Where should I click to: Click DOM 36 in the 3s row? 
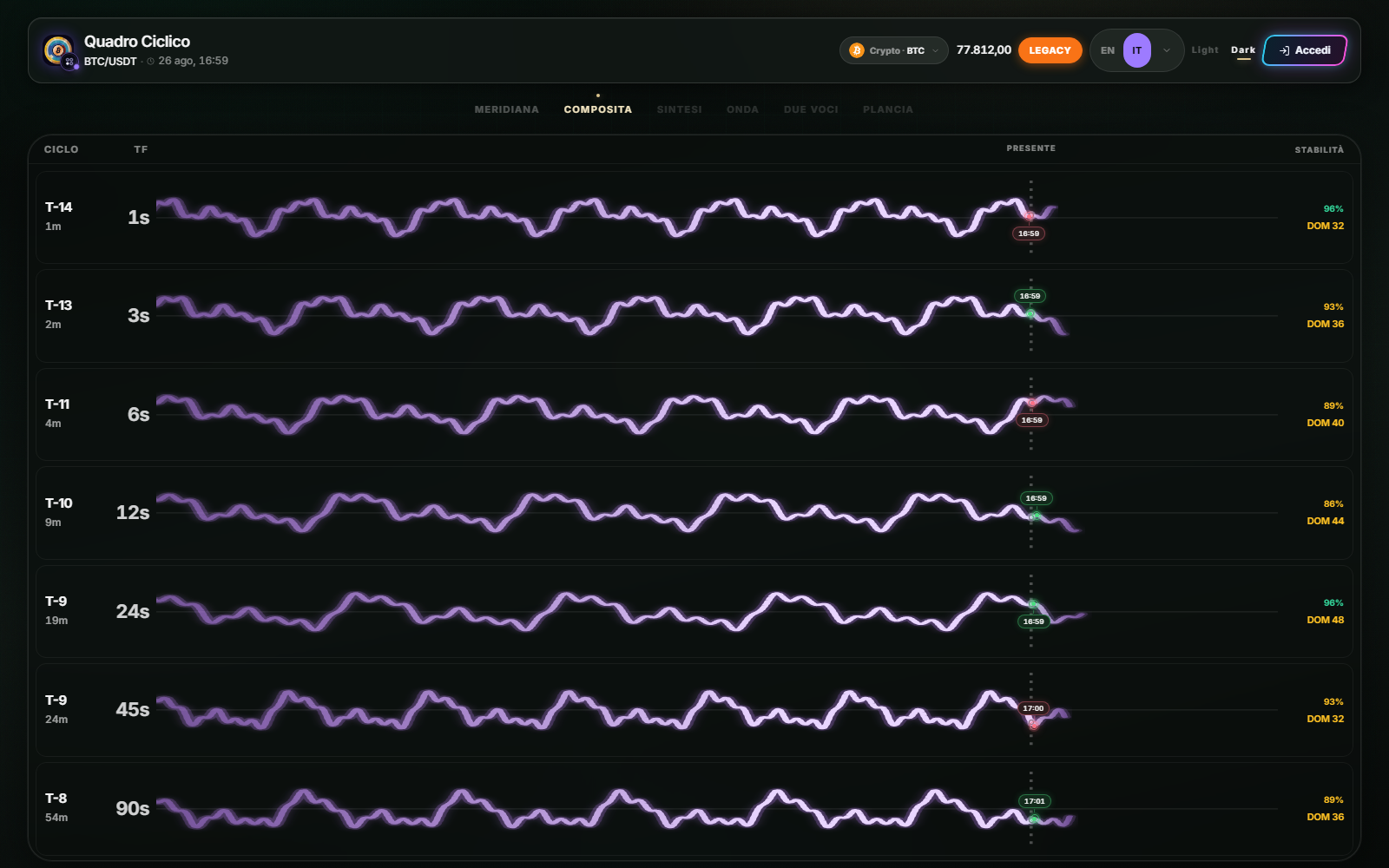1326,324
